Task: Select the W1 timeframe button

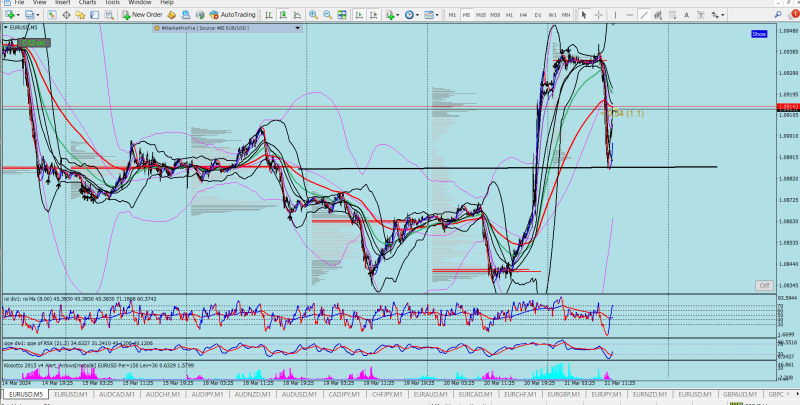Action: click(552, 15)
